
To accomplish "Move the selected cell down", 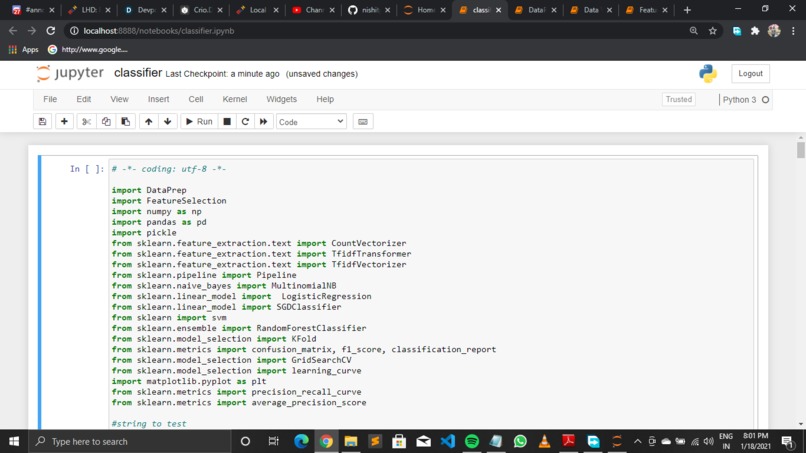I will point(168,122).
